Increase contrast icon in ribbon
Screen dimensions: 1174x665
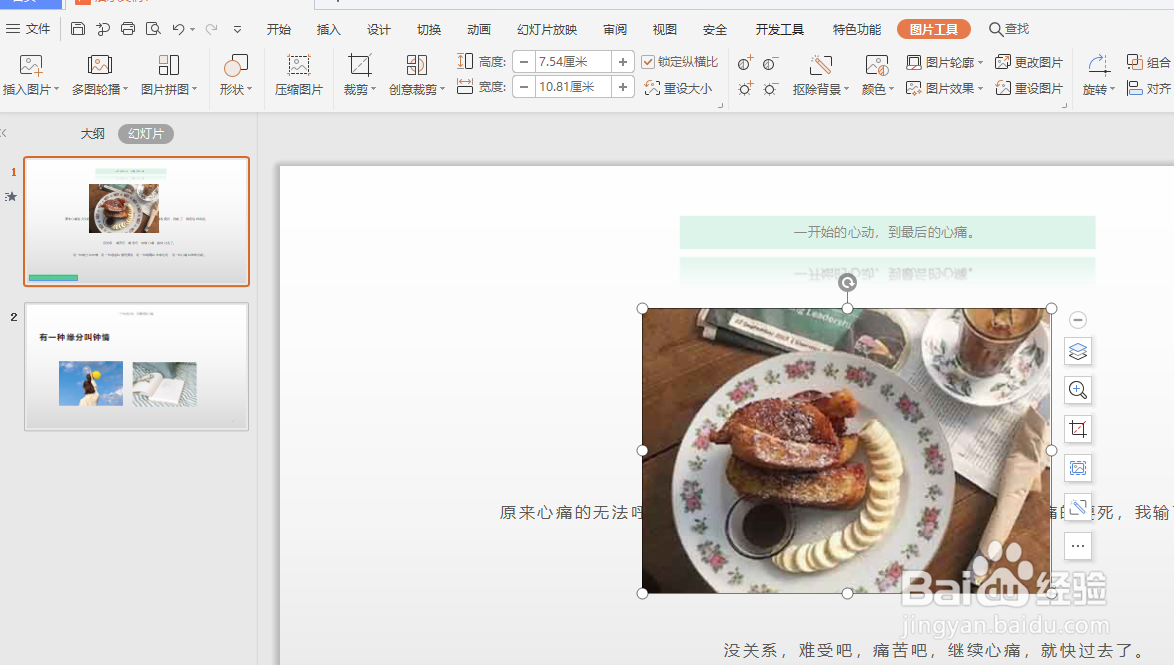pyautogui.click(x=744, y=63)
